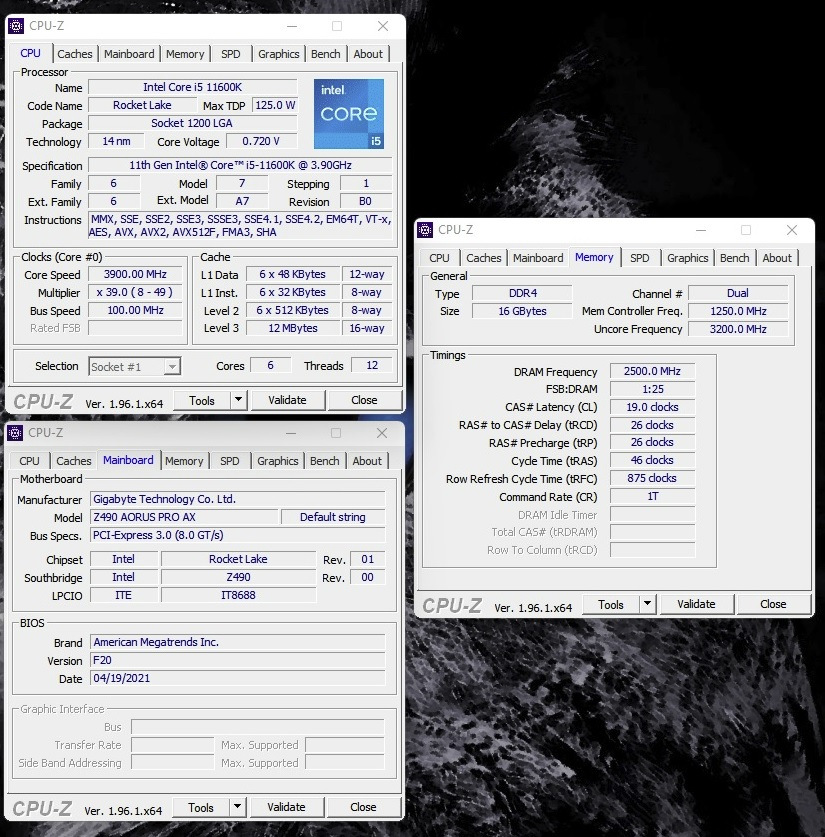Click the processor name field Intel Core i5 11600K

[x=193, y=87]
